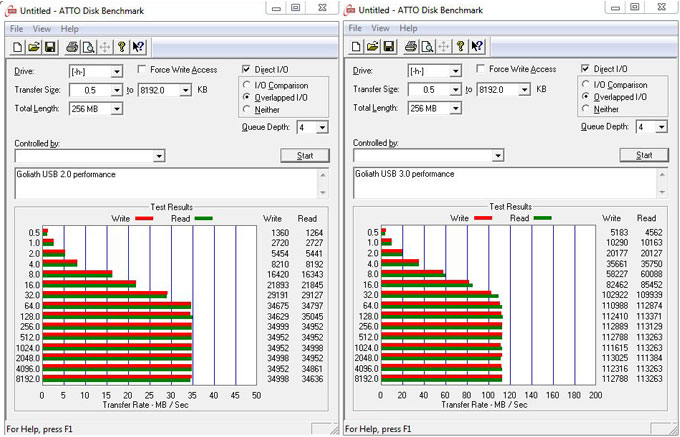Viewport: 680px width, 437px height.
Task: Open Controlled by dropdown in left window
Action: point(160,156)
